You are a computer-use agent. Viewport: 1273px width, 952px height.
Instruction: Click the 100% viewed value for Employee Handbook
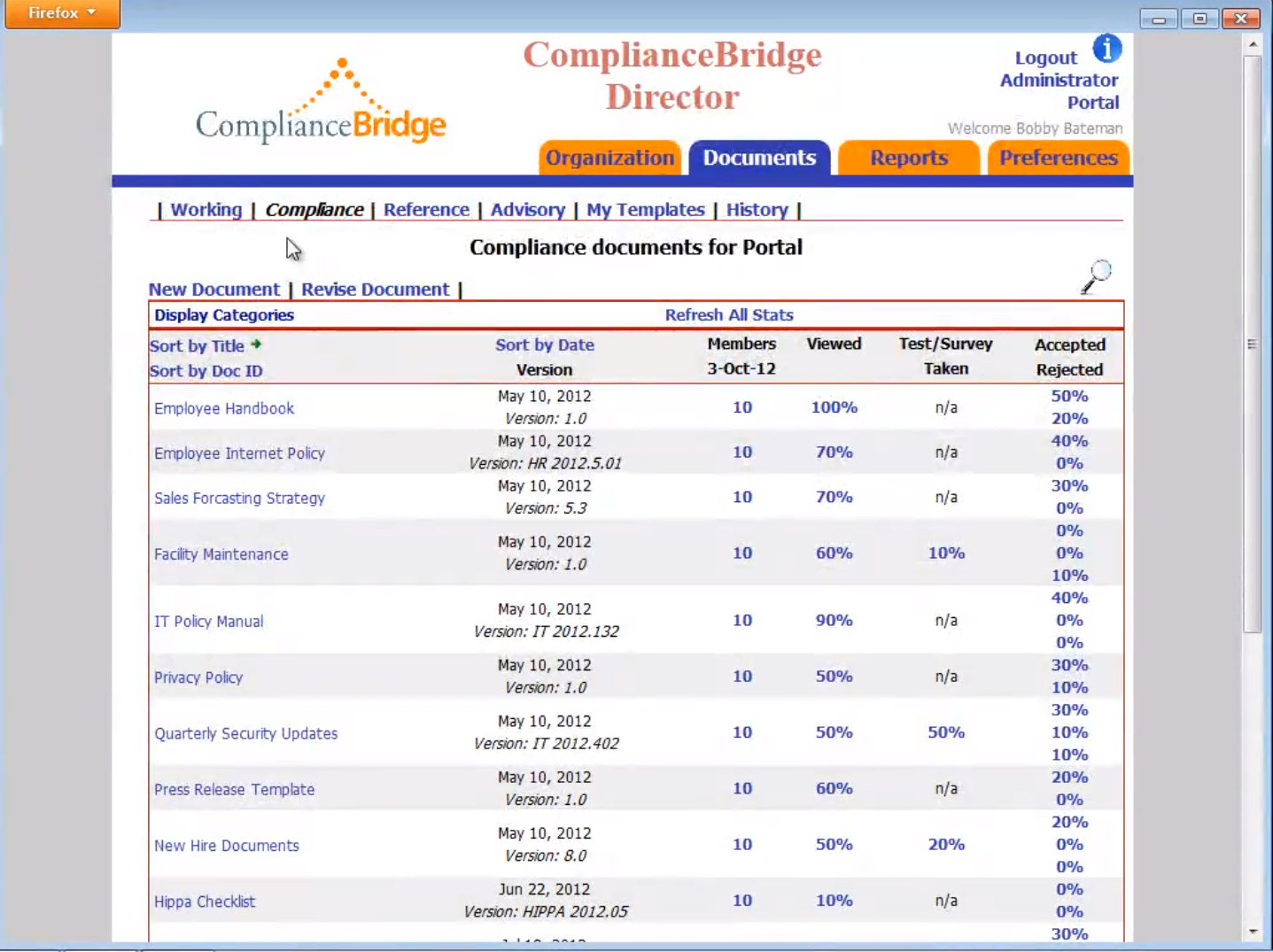tap(834, 407)
